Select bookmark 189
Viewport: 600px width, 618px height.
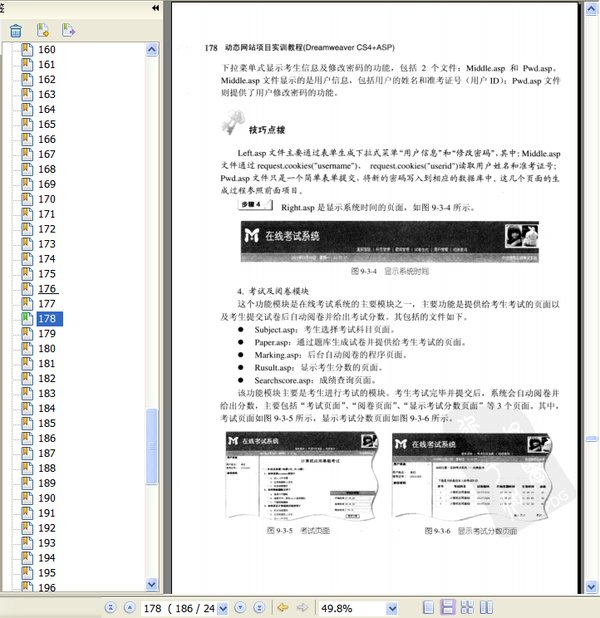point(47,483)
